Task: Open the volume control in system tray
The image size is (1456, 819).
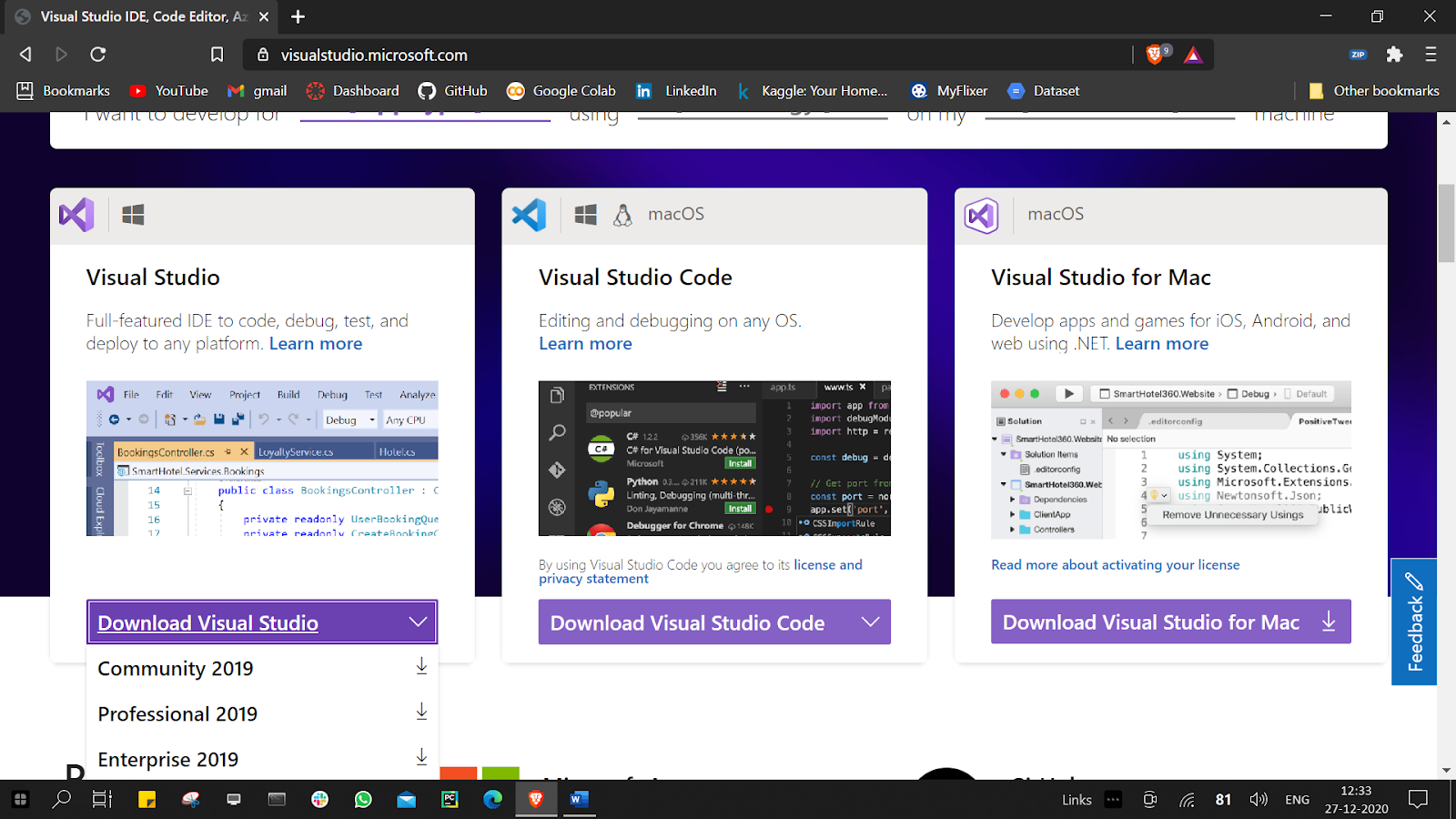Action: (1259, 799)
